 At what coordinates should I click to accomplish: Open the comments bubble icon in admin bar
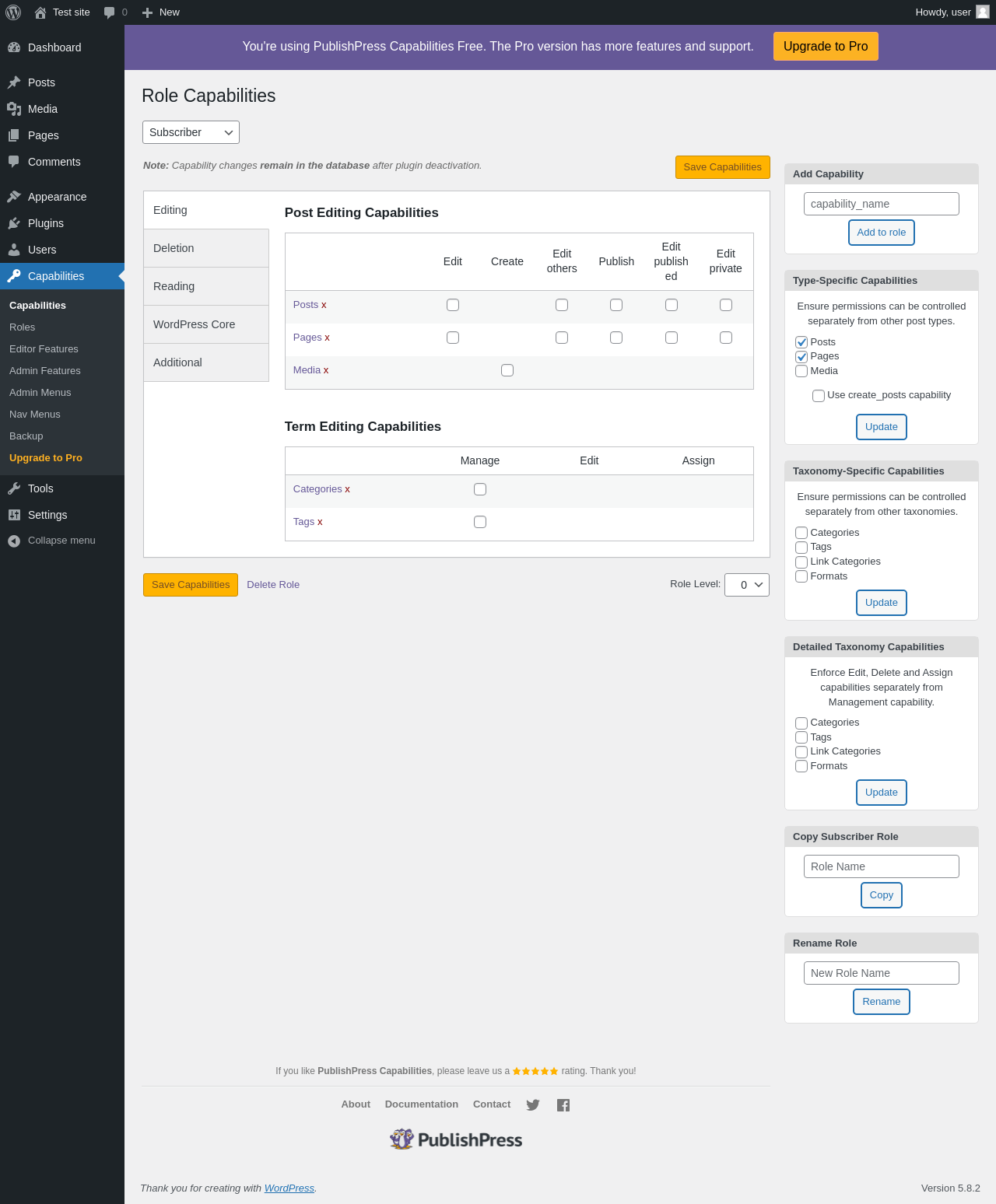(109, 12)
